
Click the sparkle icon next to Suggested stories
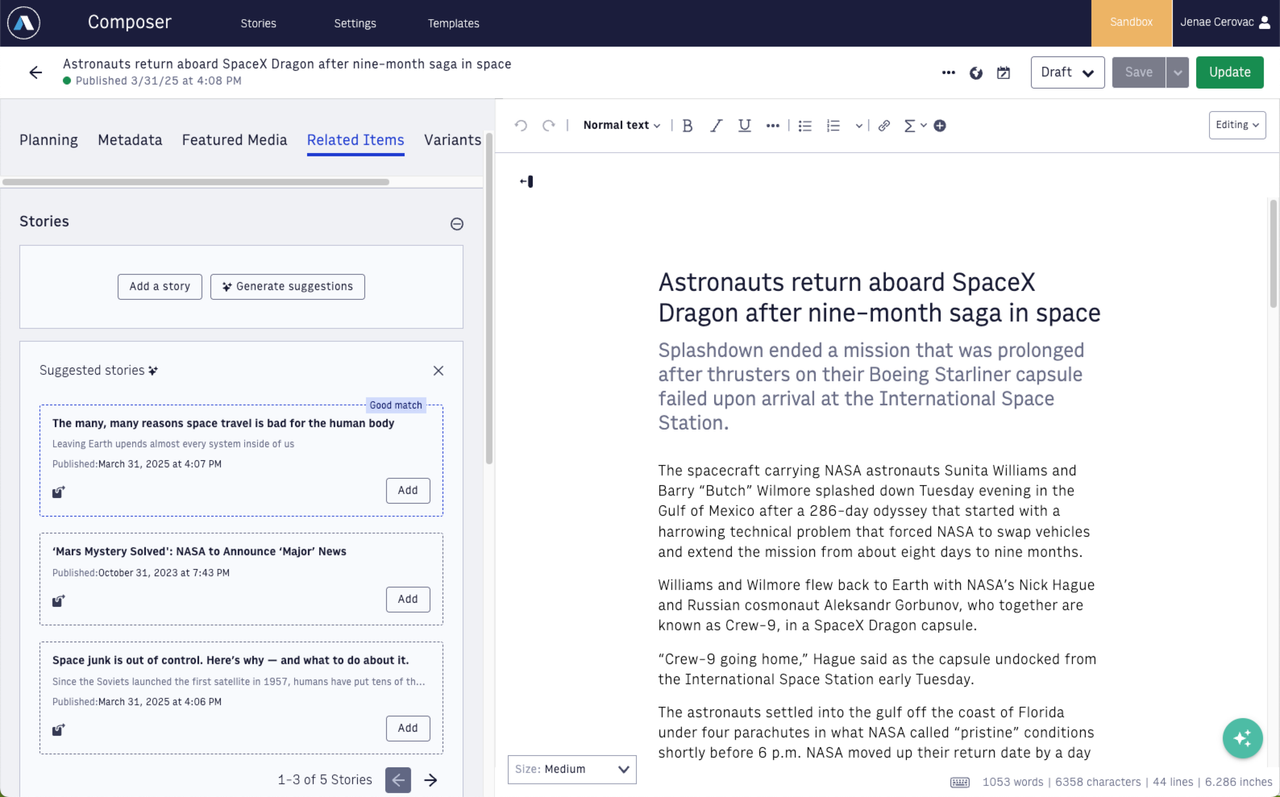[153, 371]
